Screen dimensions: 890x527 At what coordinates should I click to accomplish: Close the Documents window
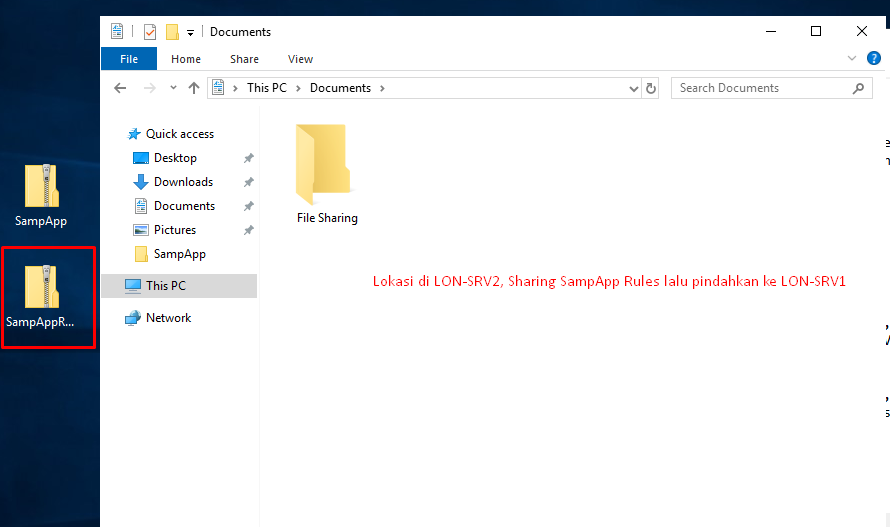[x=862, y=31]
